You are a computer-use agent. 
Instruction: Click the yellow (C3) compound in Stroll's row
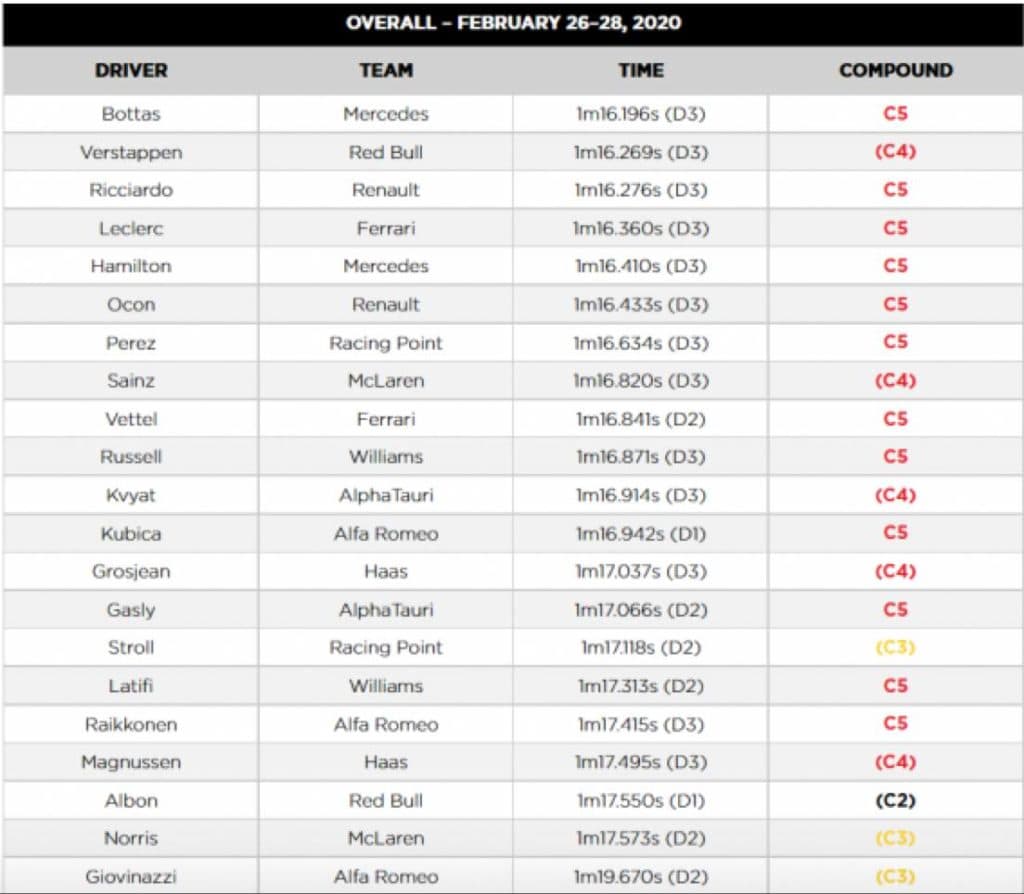point(895,647)
